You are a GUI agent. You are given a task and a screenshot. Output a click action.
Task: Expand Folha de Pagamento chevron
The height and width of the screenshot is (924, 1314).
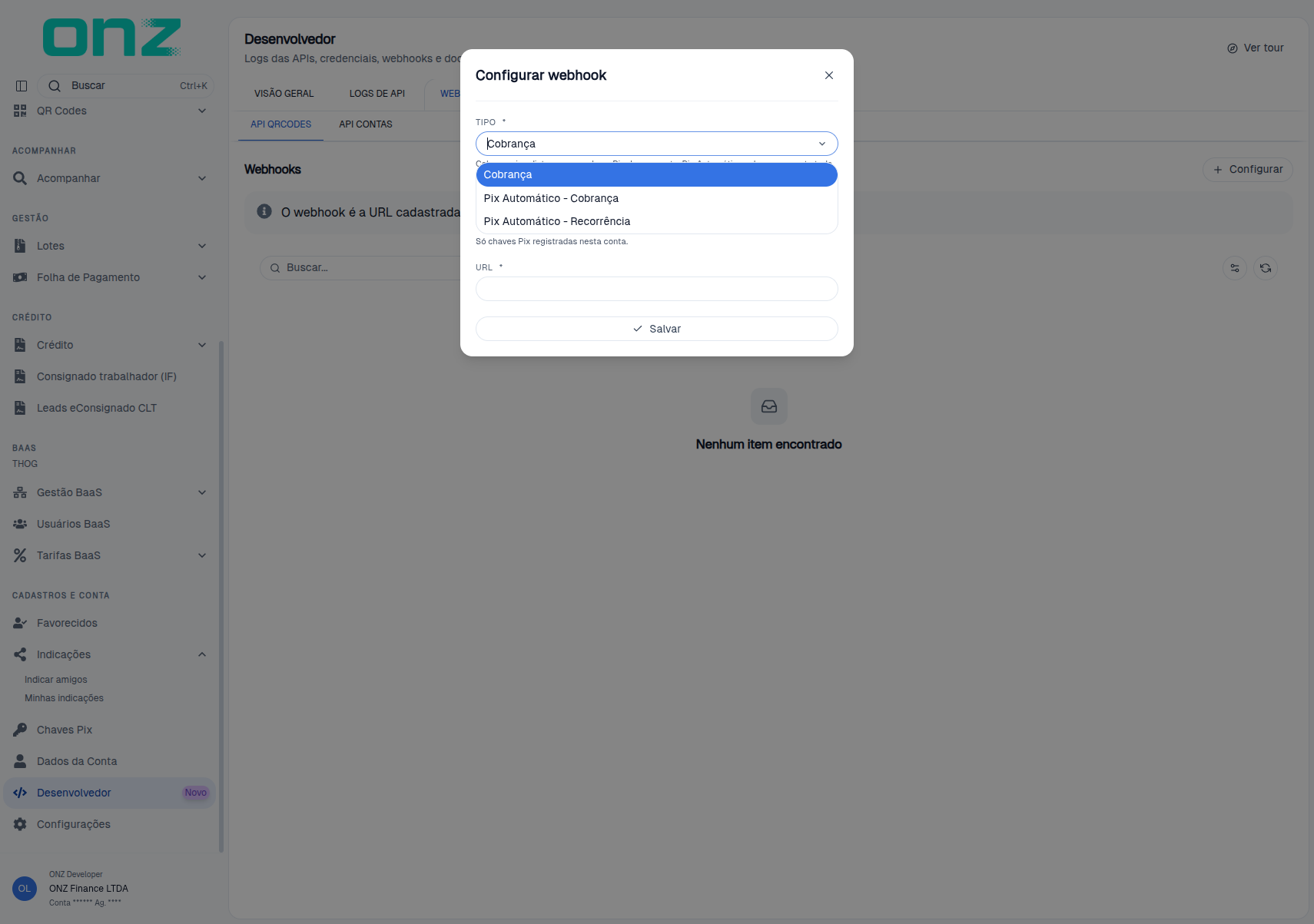click(202, 277)
